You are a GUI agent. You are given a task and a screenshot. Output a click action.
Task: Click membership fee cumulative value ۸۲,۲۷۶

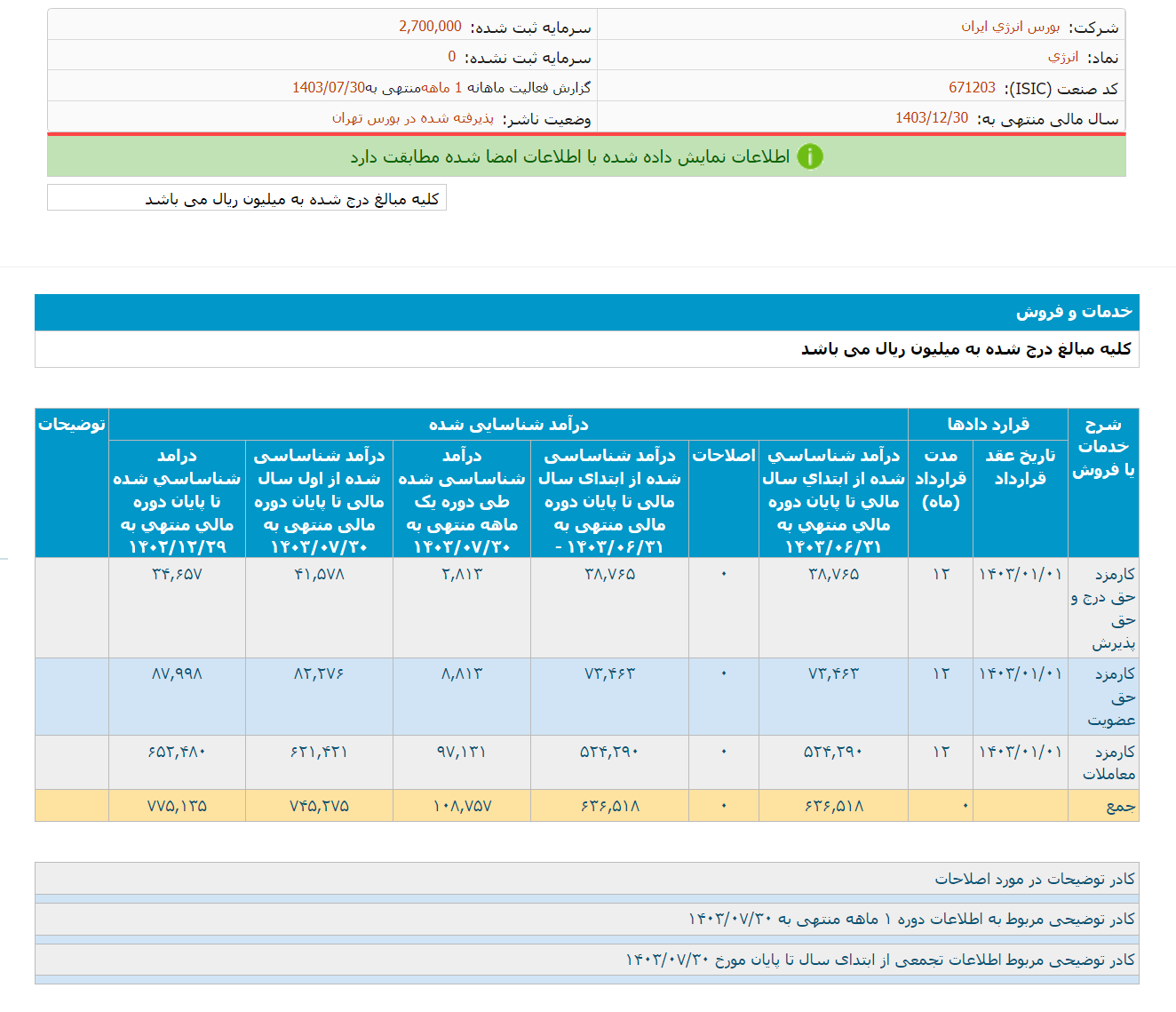point(319,673)
